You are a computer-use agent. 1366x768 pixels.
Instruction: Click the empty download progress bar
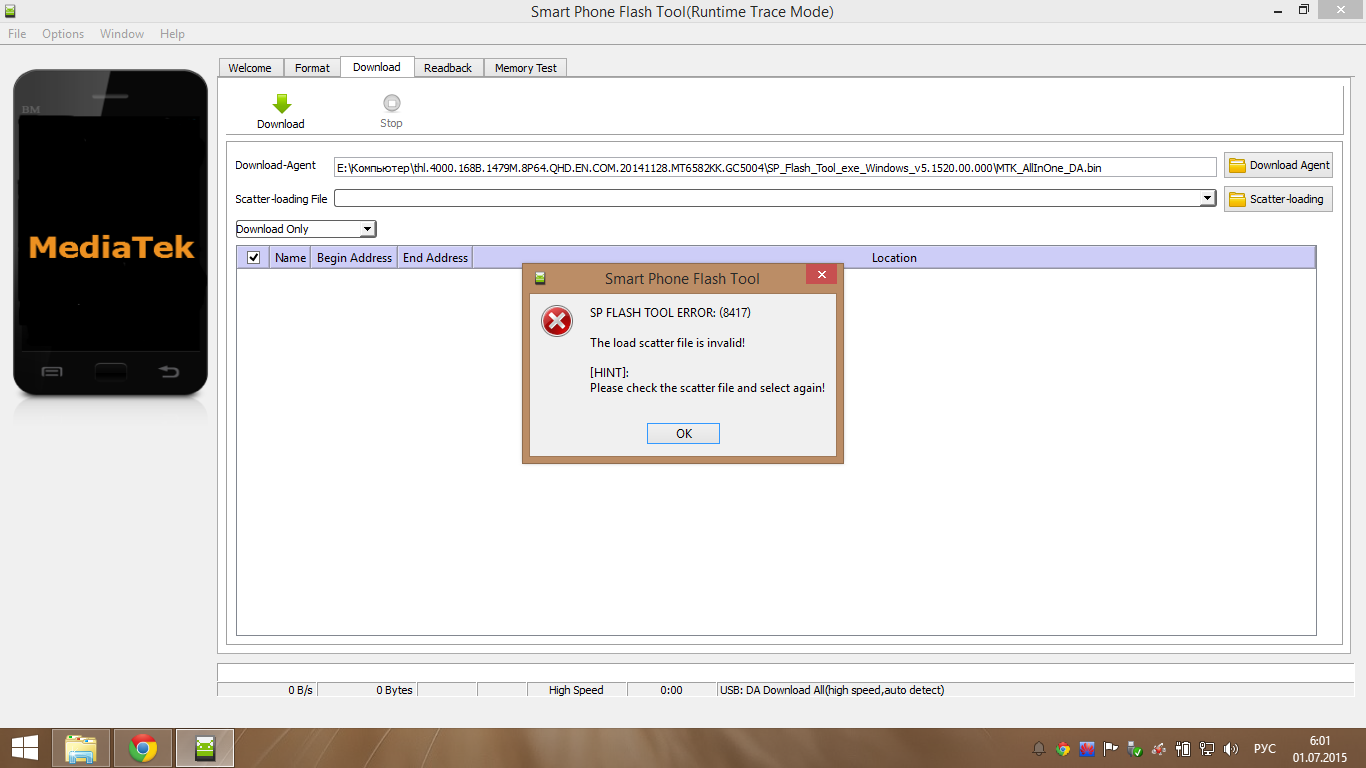point(783,672)
